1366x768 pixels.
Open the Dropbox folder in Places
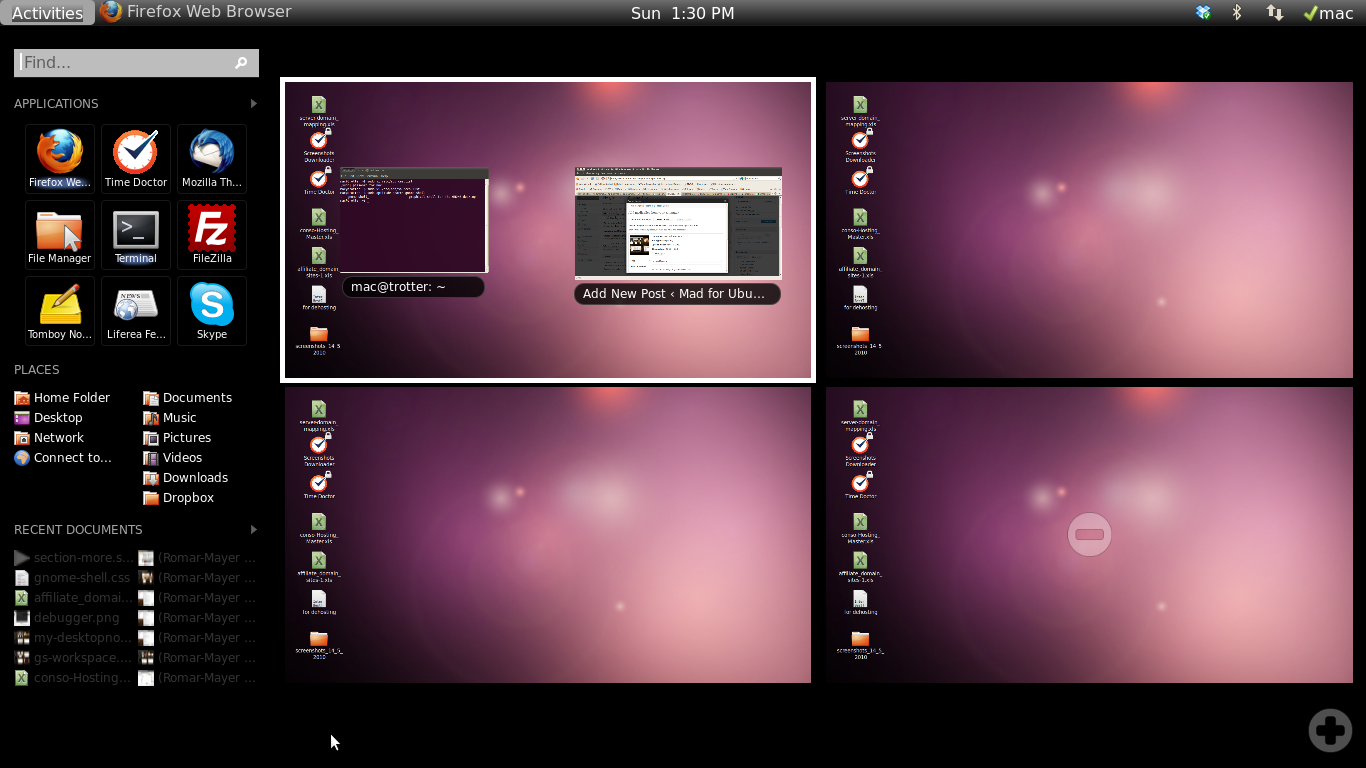pyautogui.click(x=187, y=497)
